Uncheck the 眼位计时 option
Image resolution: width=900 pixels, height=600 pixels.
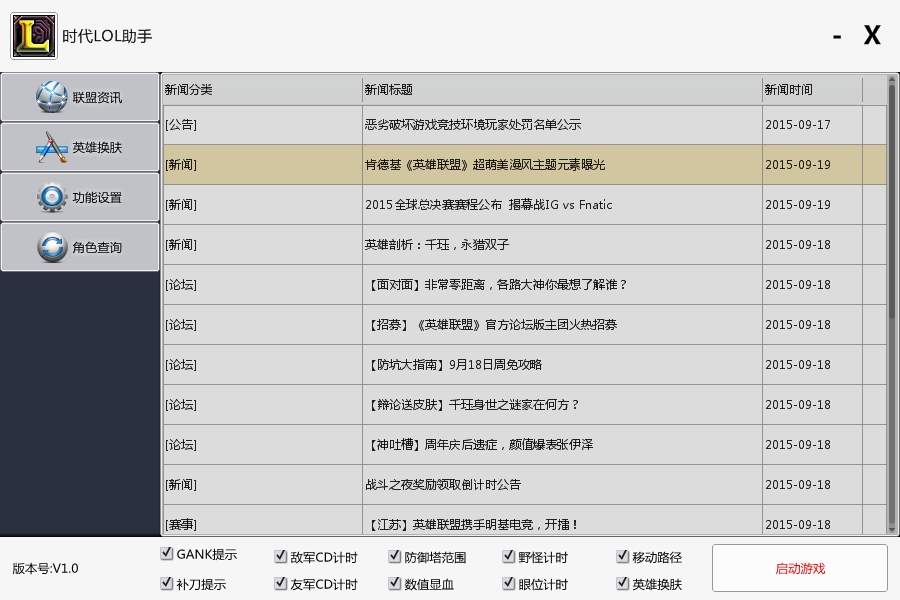[508, 583]
